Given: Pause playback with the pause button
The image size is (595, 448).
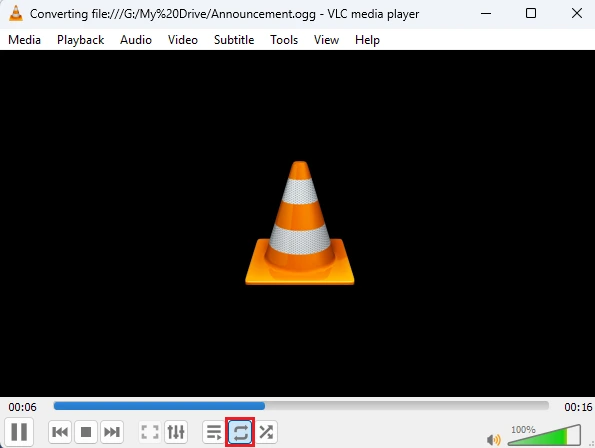Looking at the screenshot, I should (x=19, y=432).
